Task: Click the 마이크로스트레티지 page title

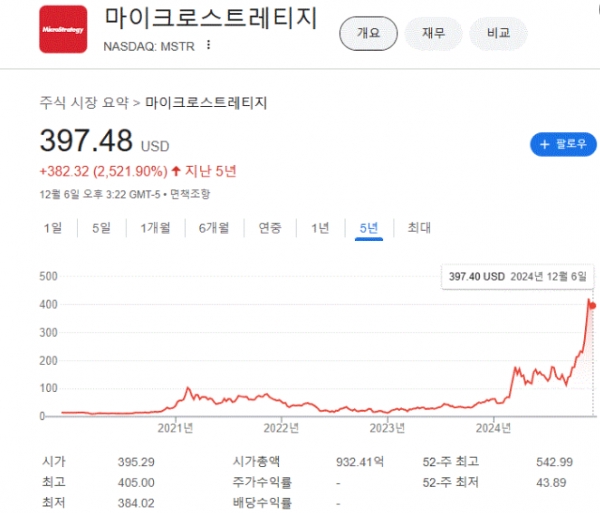Action: tap(211, 18)
